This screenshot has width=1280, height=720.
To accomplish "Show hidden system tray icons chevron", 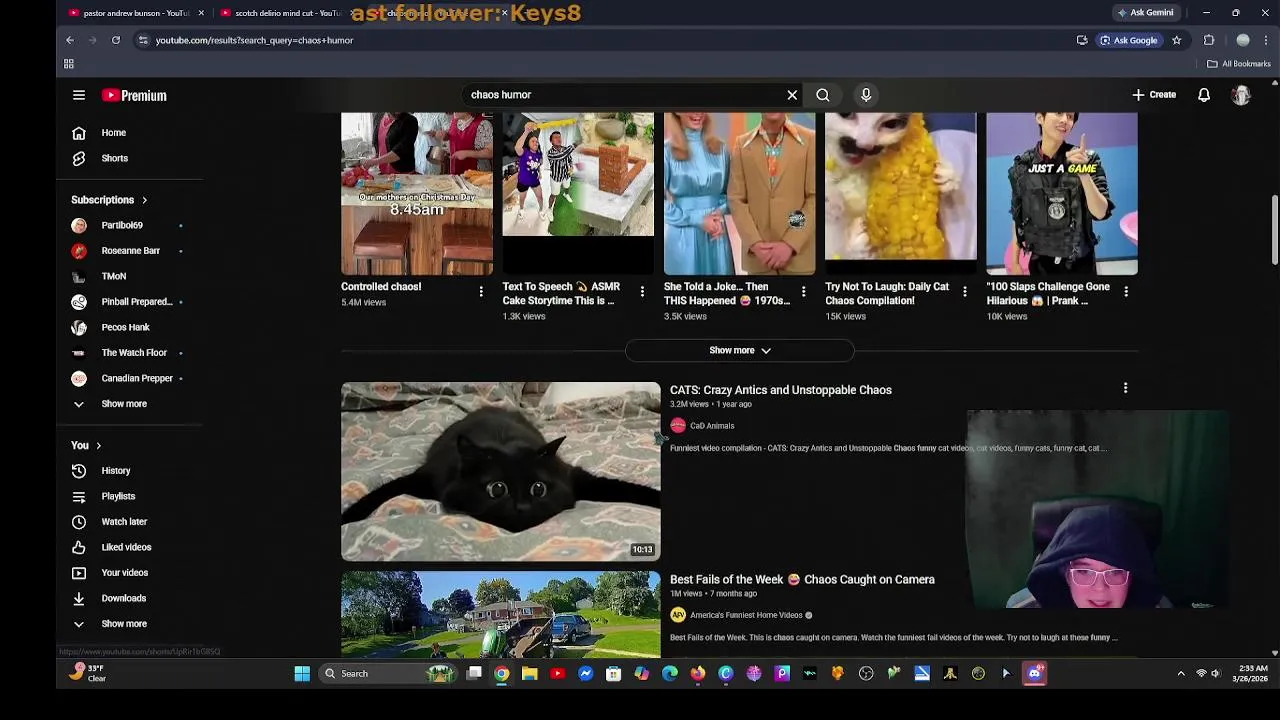I will (1181, 674).
